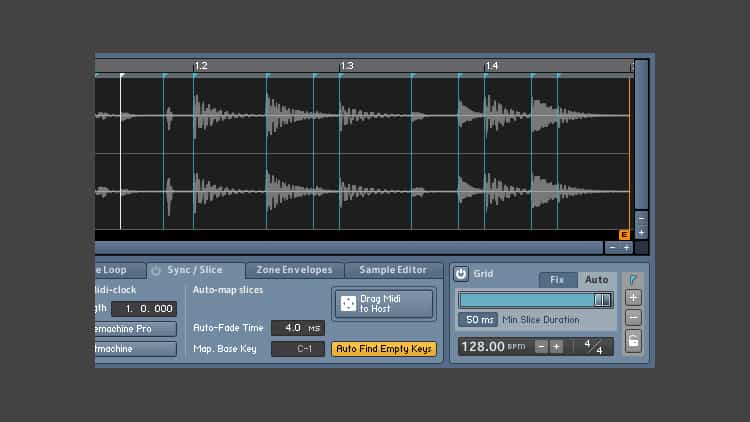Image resolution: width=750 pixels, height=422 pixels.
Task: Select the Time machine Pro mode button
Action: click(x=135, y=329)
